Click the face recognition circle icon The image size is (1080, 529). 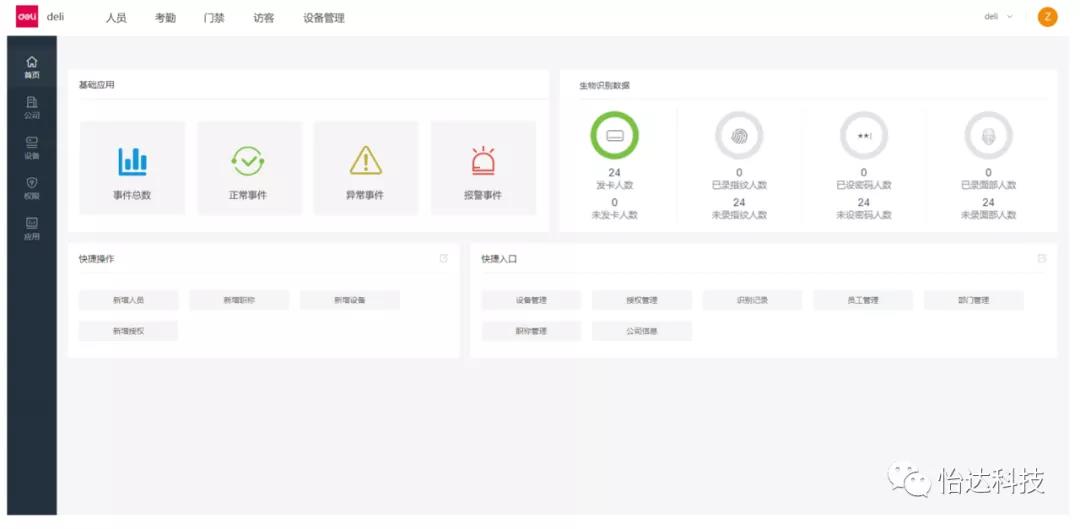[x=988, y=136]
